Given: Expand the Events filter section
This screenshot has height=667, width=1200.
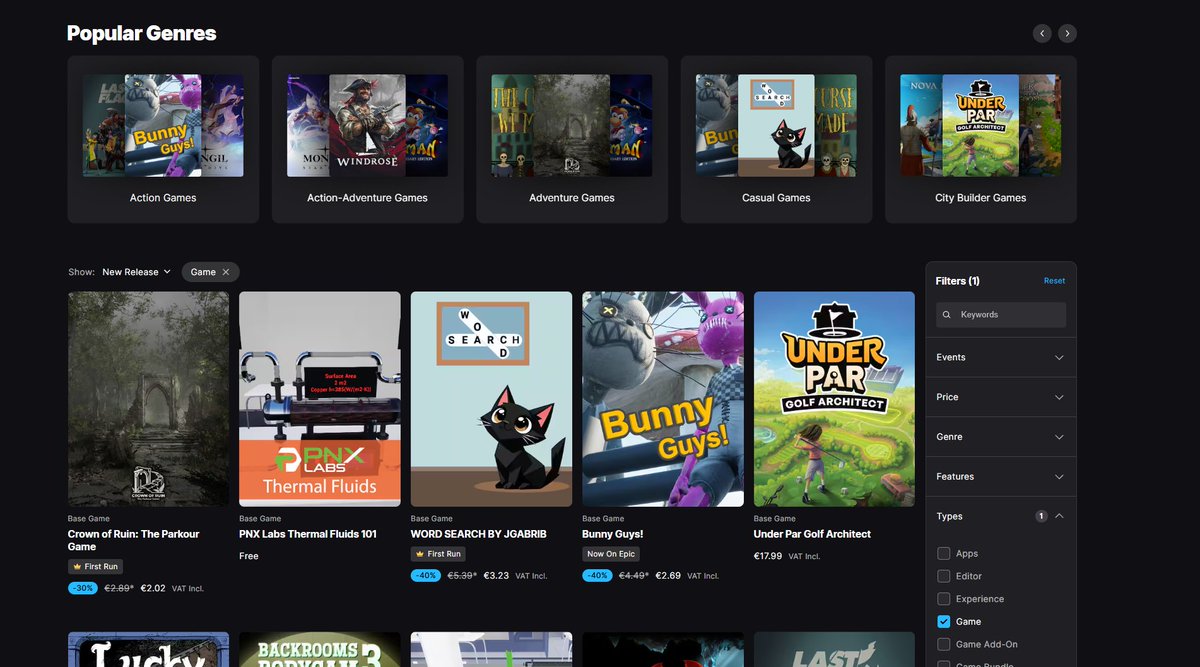Looking at the screenshot, I should click(x=1001, y=357).
